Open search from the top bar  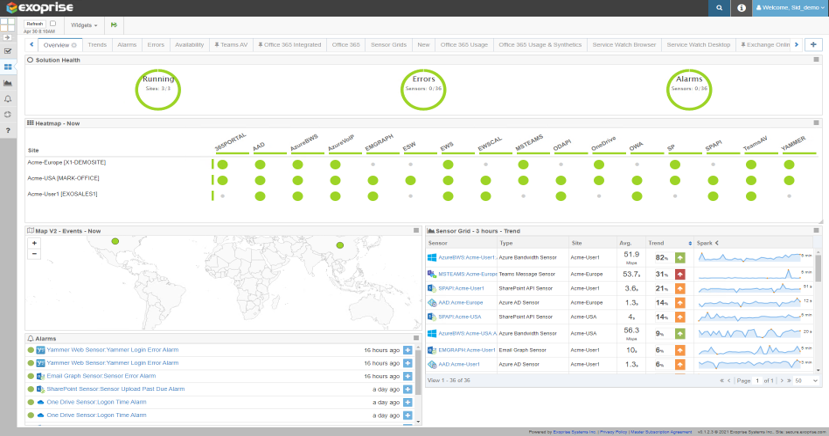click(719, 8)
